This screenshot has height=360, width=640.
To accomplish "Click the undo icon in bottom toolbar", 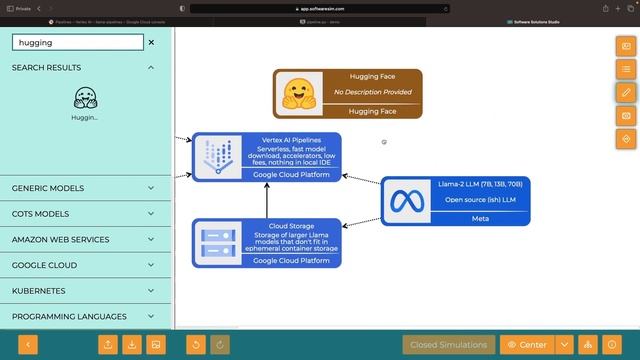I will pyautogui.click(x=196, y=345).
